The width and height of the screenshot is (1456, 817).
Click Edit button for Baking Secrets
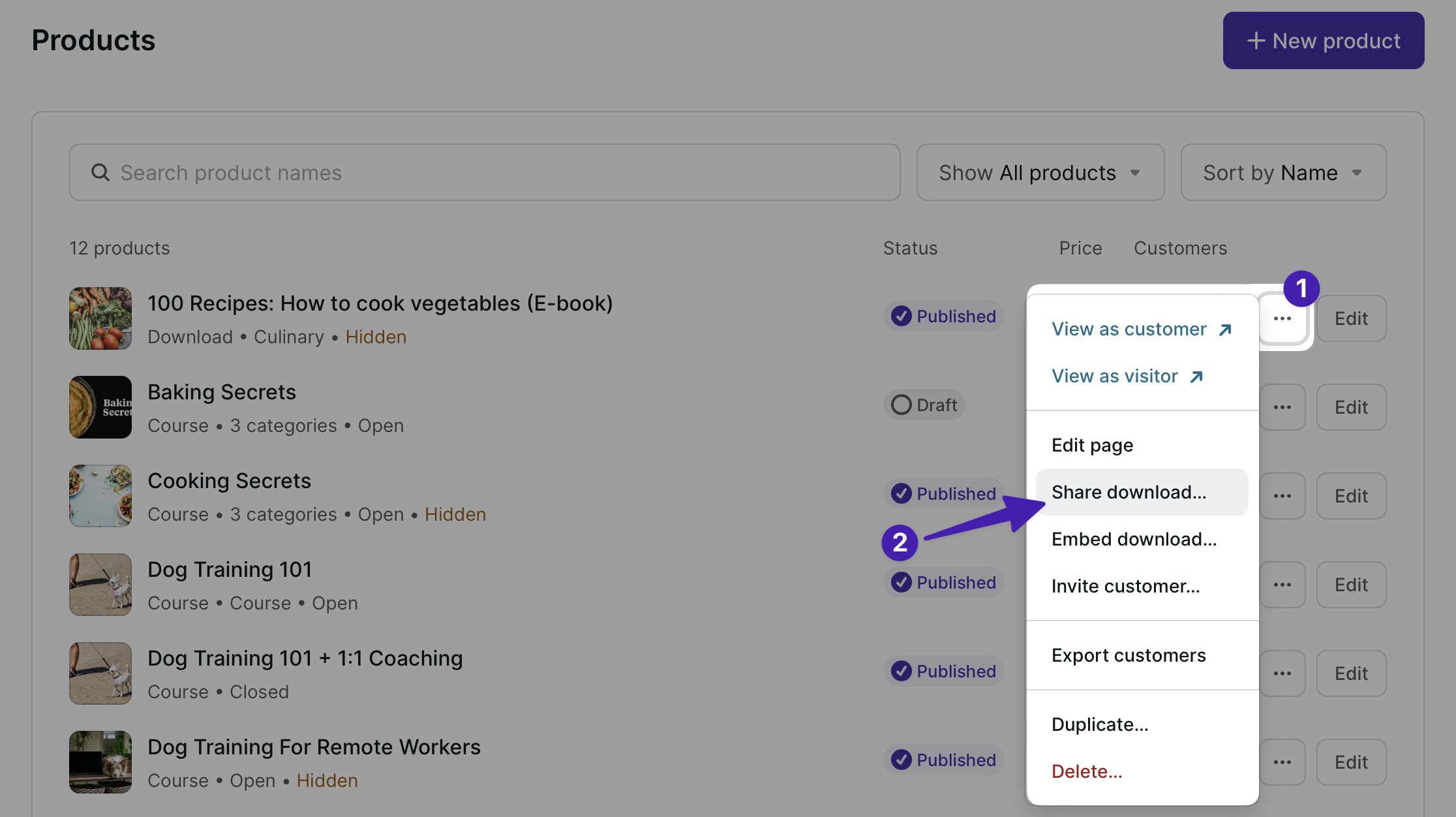[1351, 407]
